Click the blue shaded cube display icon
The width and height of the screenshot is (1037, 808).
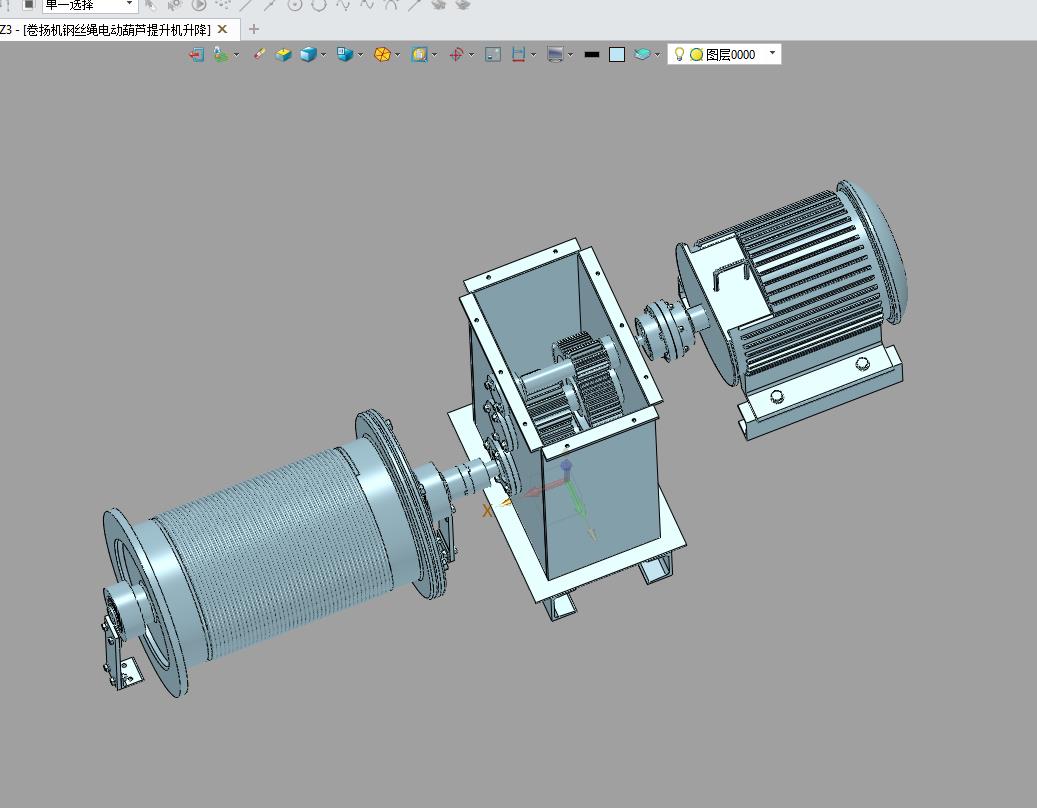point(308,55)
